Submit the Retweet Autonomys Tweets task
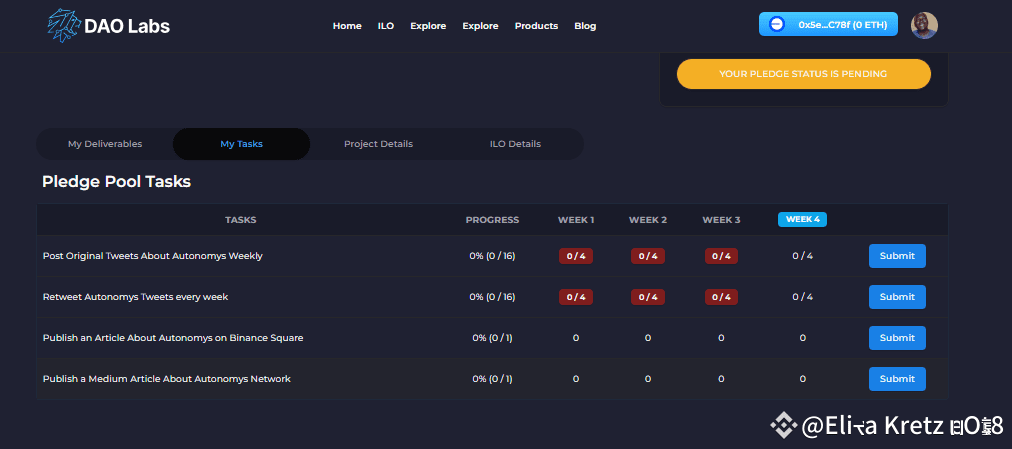Image resolution: width=1012 pixels, height=449 pixels. pyautogui.click(x=897, y=297)
